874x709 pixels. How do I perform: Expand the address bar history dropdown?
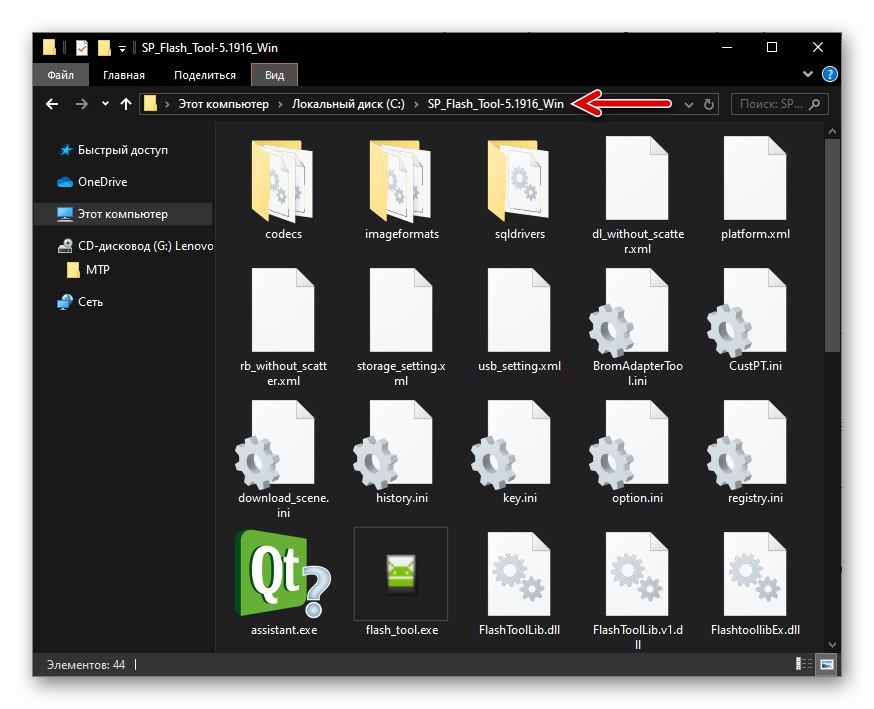tap(689, 104)
